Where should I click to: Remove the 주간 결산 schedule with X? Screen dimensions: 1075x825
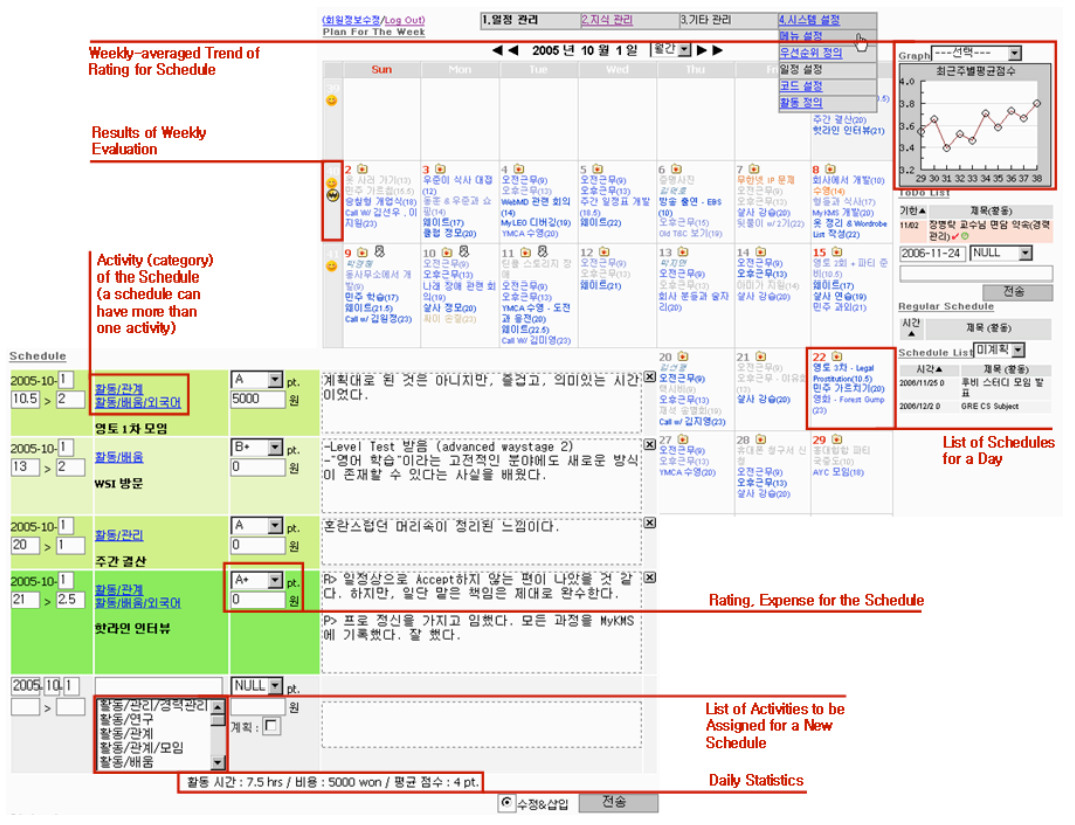[x=649, y=523]
